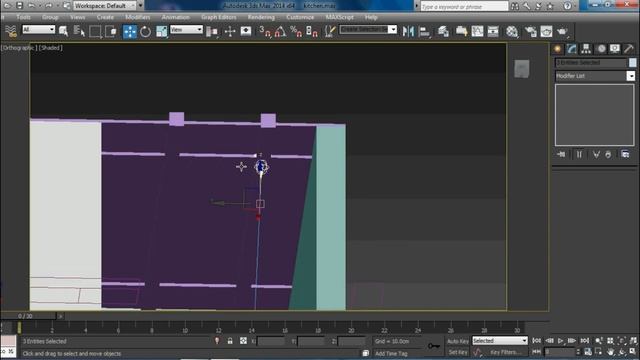This screenshot has width=640, height=360.
Task: Open the Tools menu
Action: (x=23, y=18)
